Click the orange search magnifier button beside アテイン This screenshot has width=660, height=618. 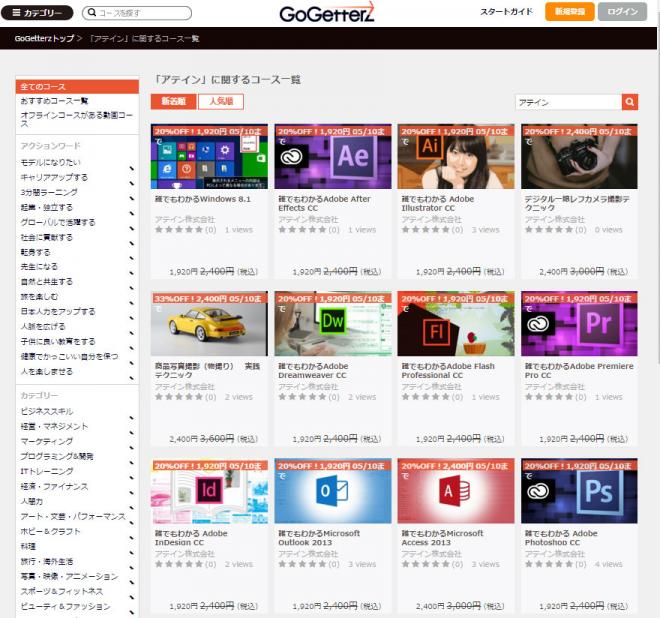click(x=630, y=102)
